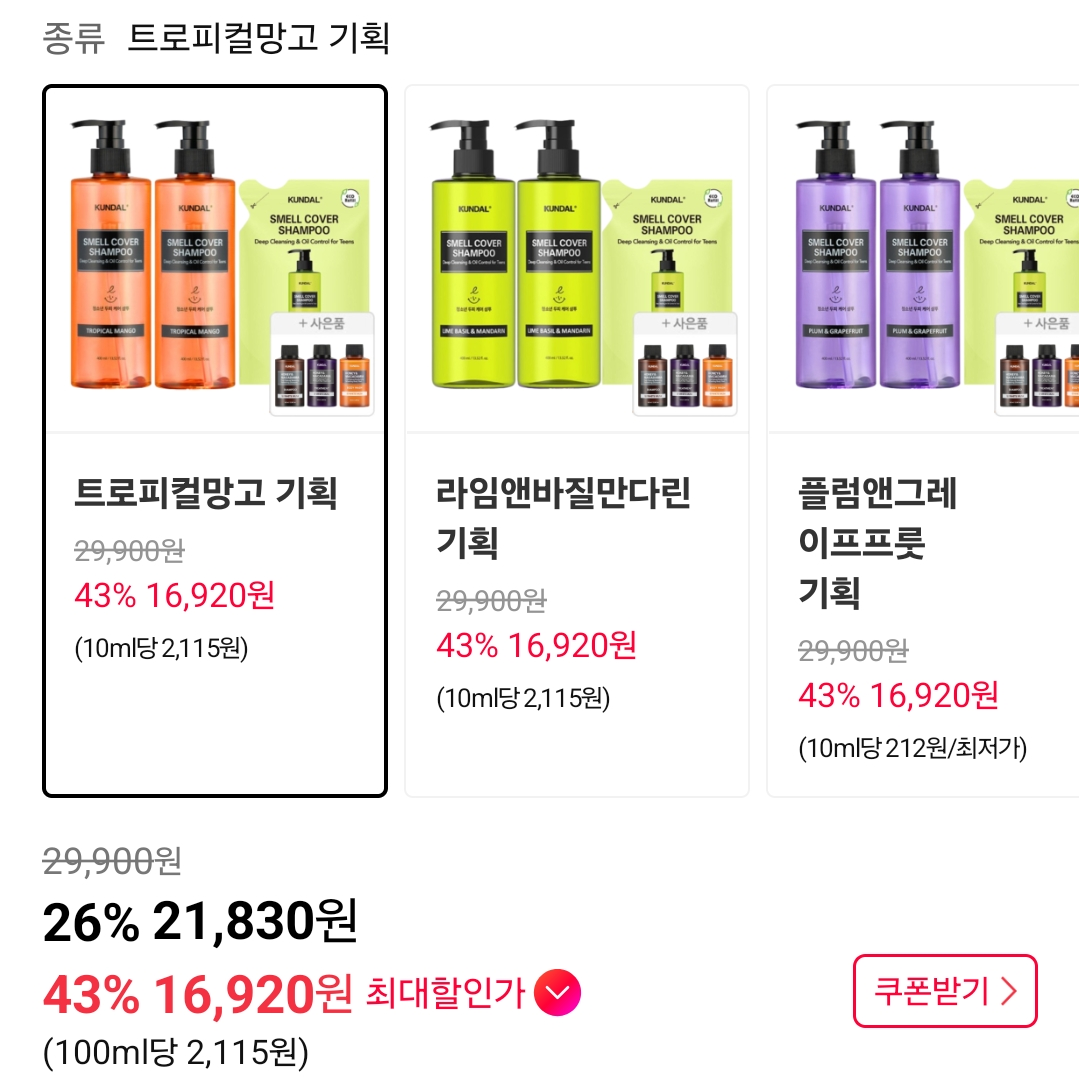Click the 최대할인가 label text
Image resolution: width=1079 pixels, height=1092 pixels.
[x=445, y=992]
